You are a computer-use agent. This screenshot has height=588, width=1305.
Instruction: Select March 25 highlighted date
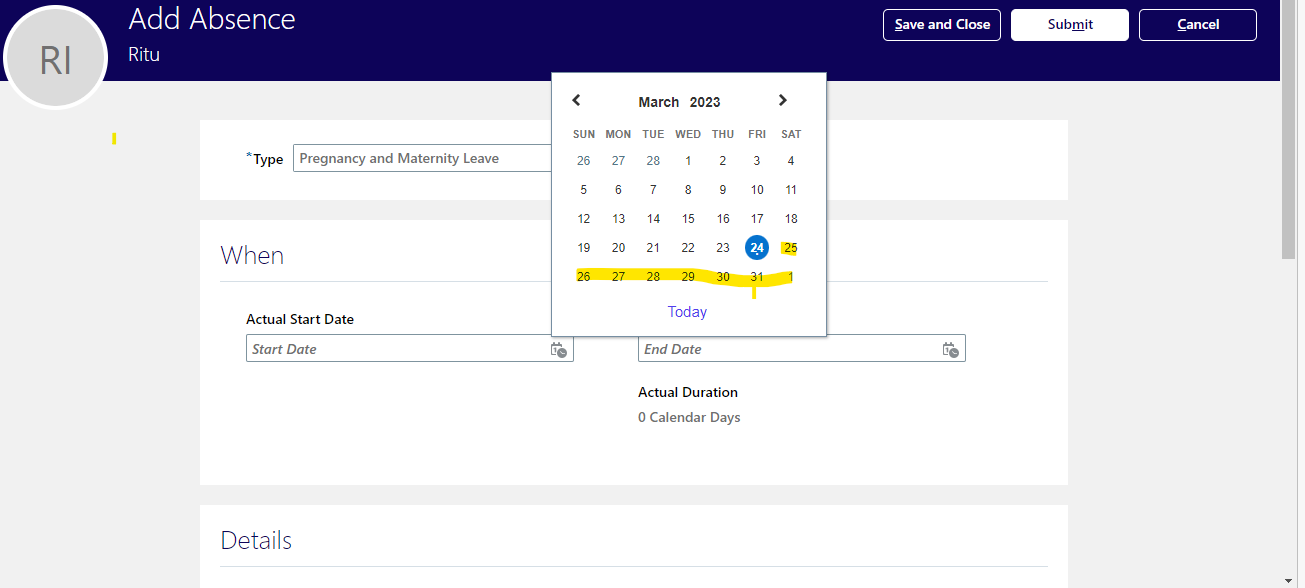[790, 247]
